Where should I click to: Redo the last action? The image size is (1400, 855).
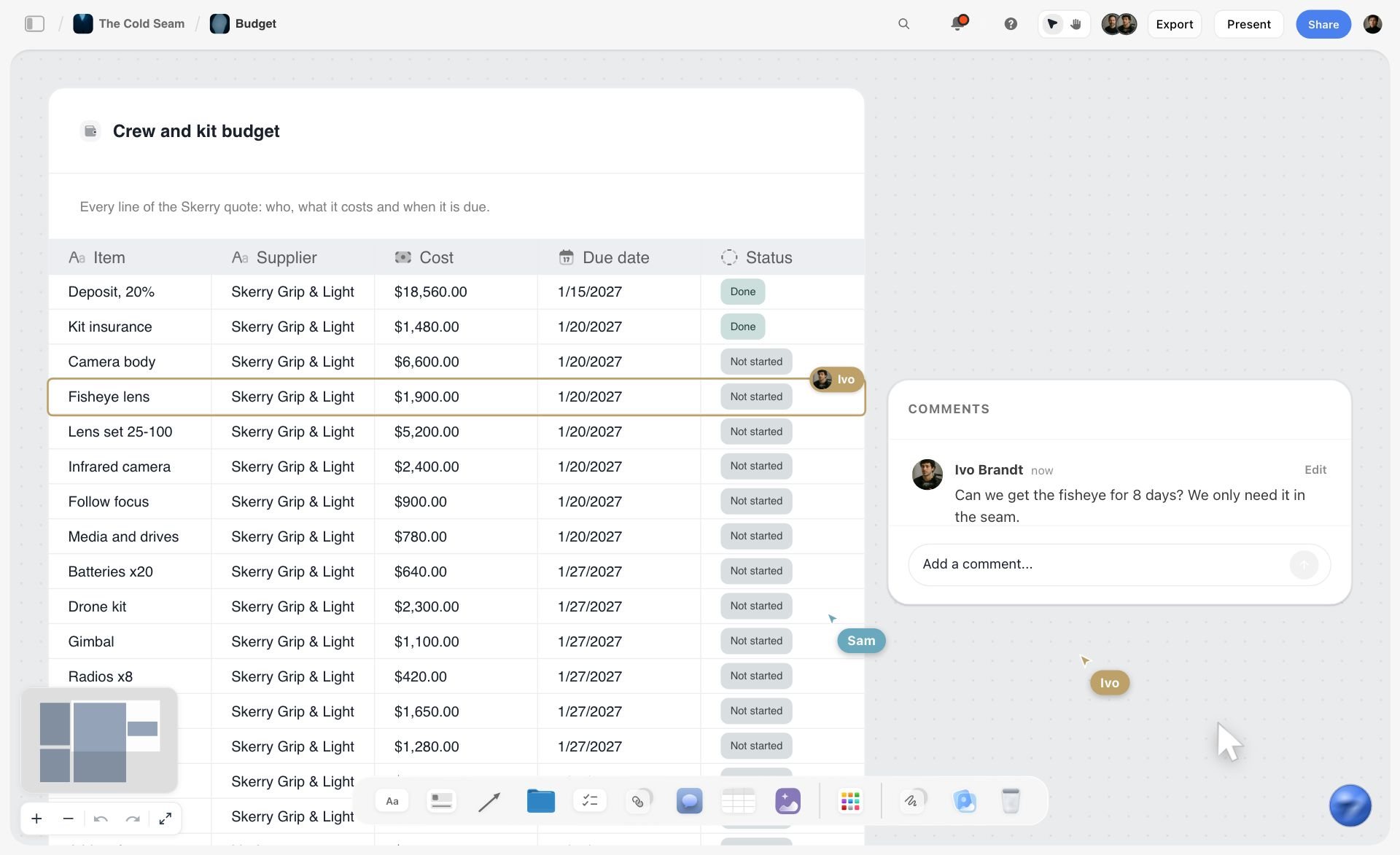(x=133, y=819)
